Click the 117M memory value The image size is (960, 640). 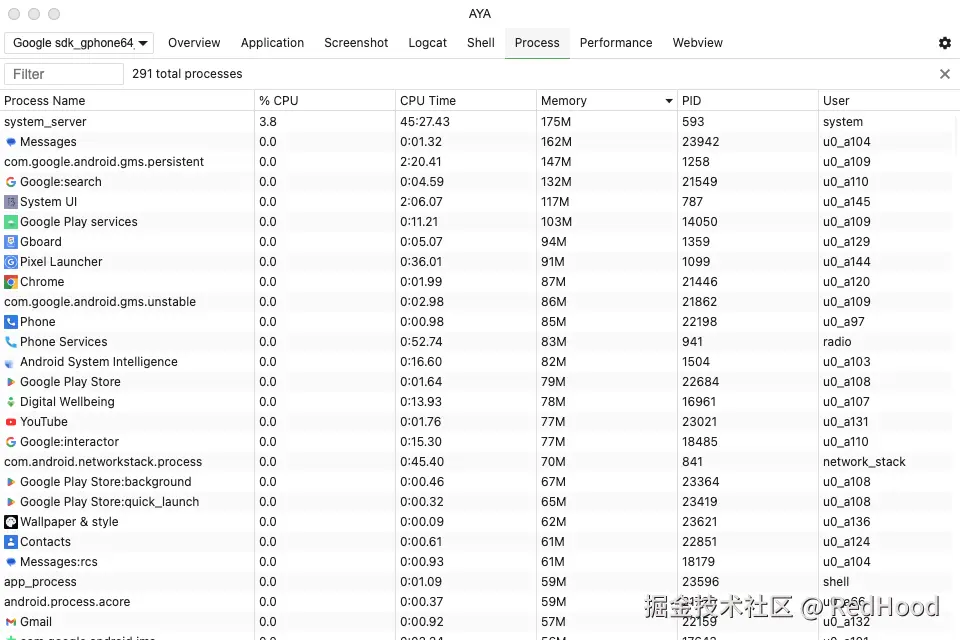pos(555,202)
